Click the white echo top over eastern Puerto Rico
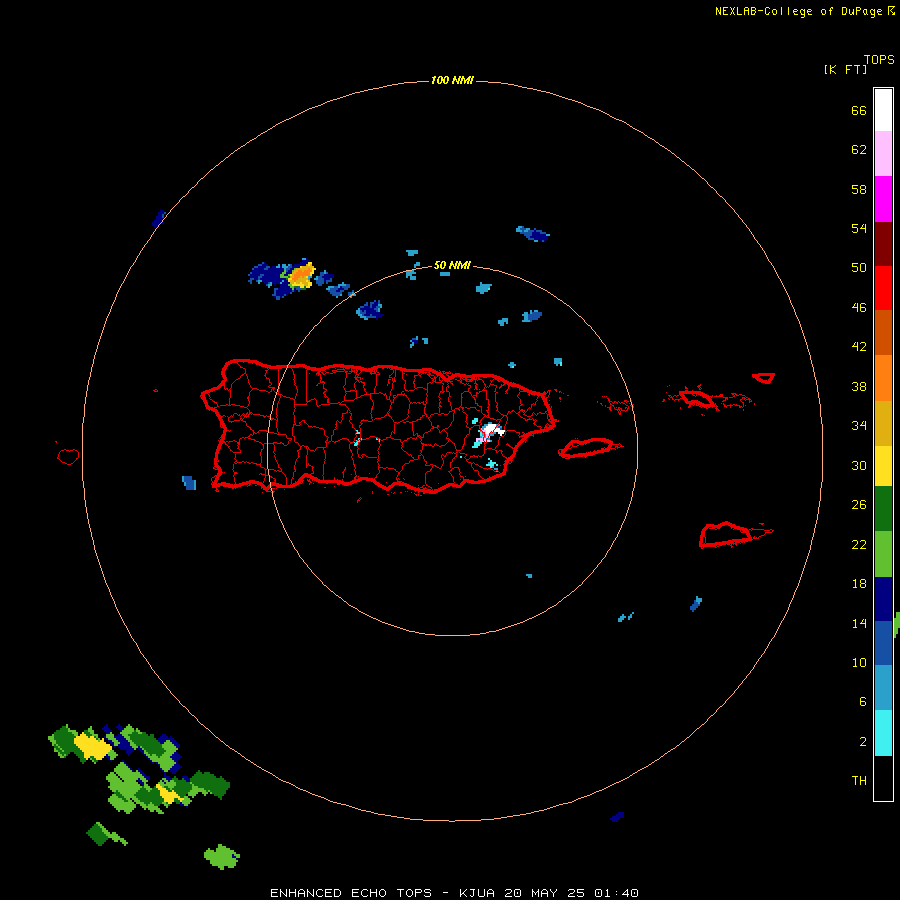Image resolution: width=900 pixels, height=900 pixels. point(491,430)
